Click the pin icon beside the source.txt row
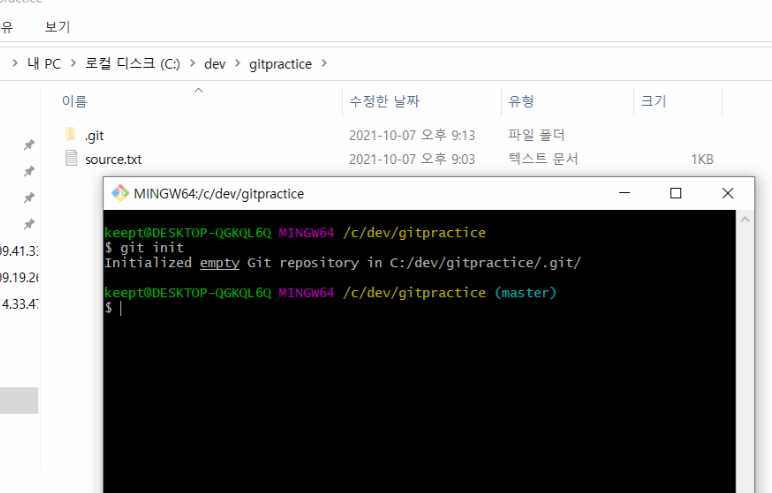 click(29, 171)
